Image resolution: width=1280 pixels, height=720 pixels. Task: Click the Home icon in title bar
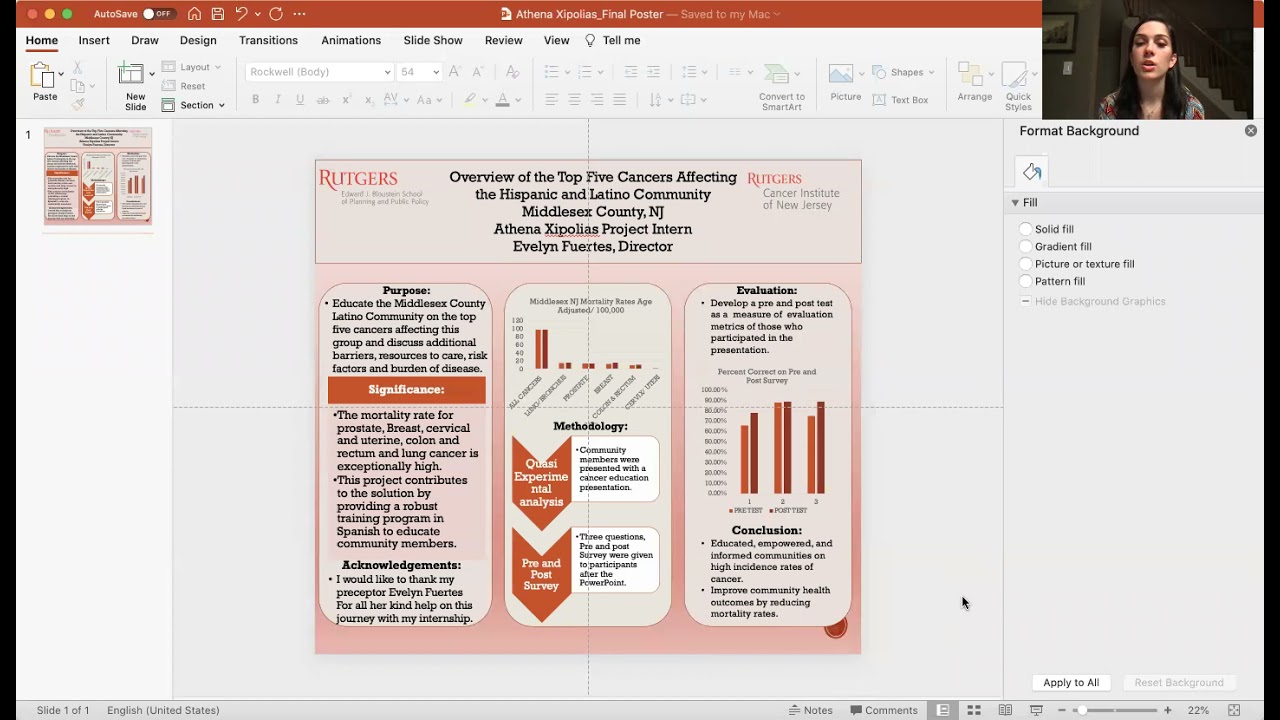pos(194,14)
